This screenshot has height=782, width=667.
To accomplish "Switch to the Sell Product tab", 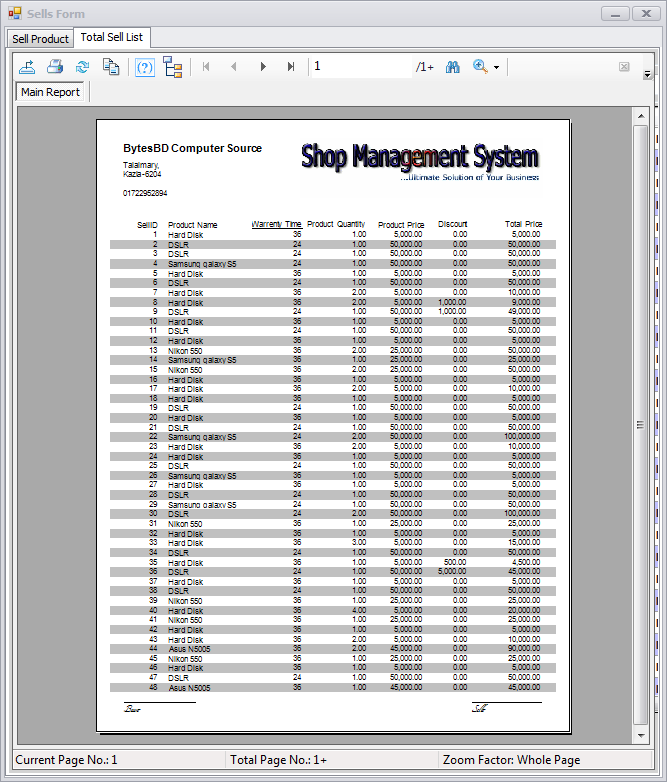I will click(40, 39).
